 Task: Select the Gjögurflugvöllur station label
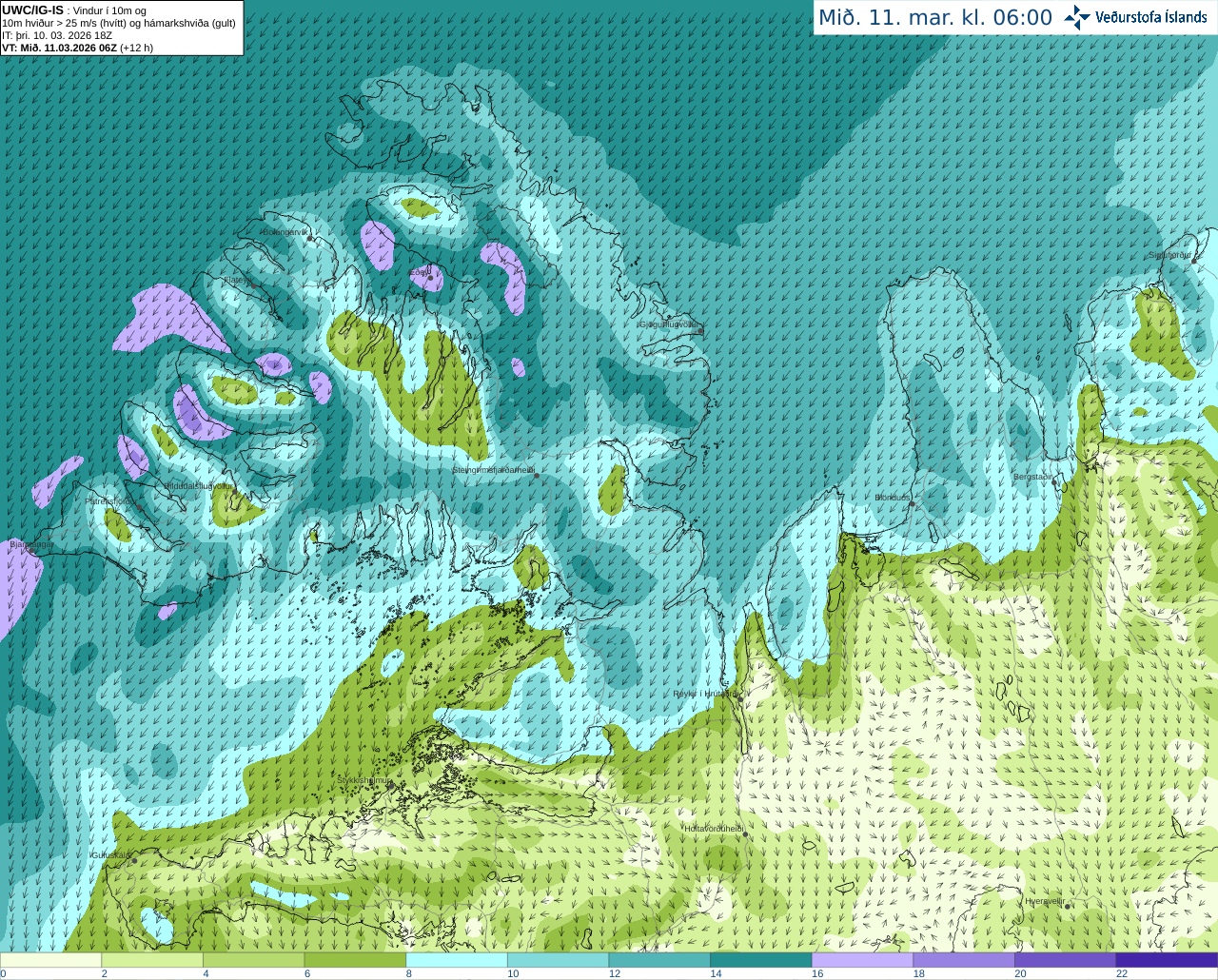click(668, 324)
